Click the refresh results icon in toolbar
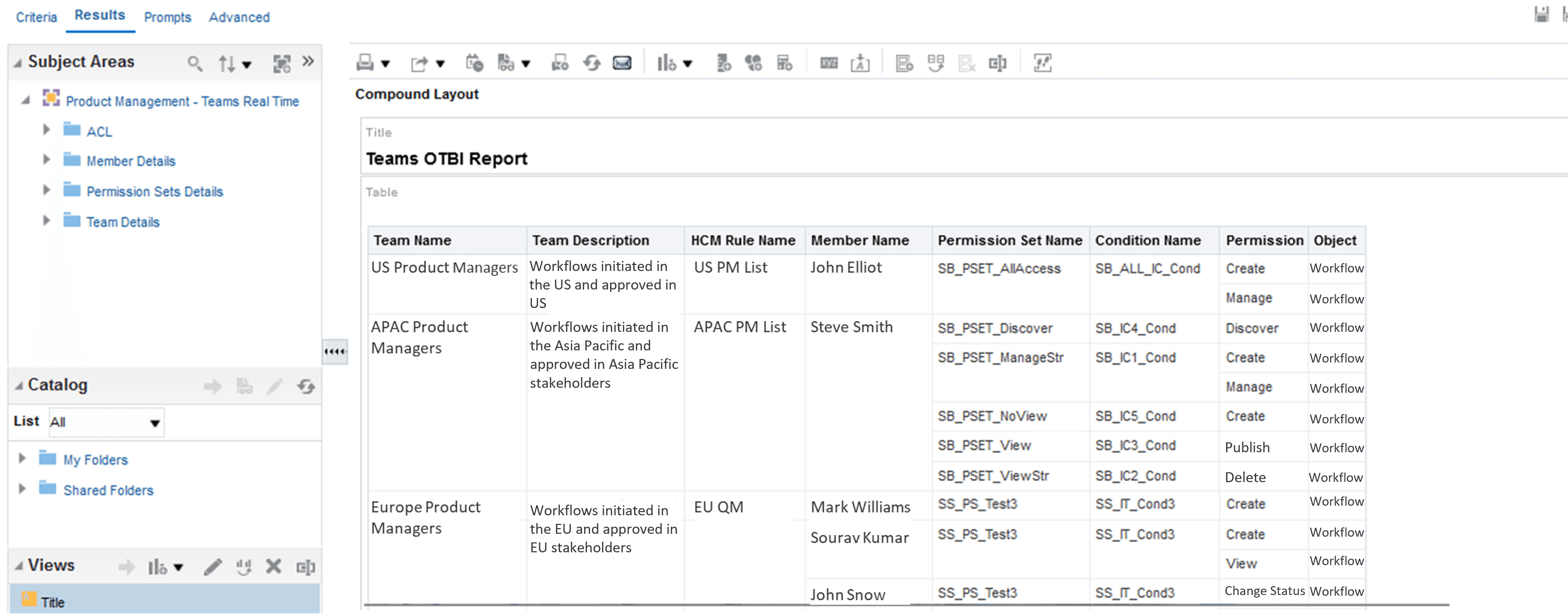Image resolution: width=1568 pixels, height=615 pixels. (x=592, y=63)
